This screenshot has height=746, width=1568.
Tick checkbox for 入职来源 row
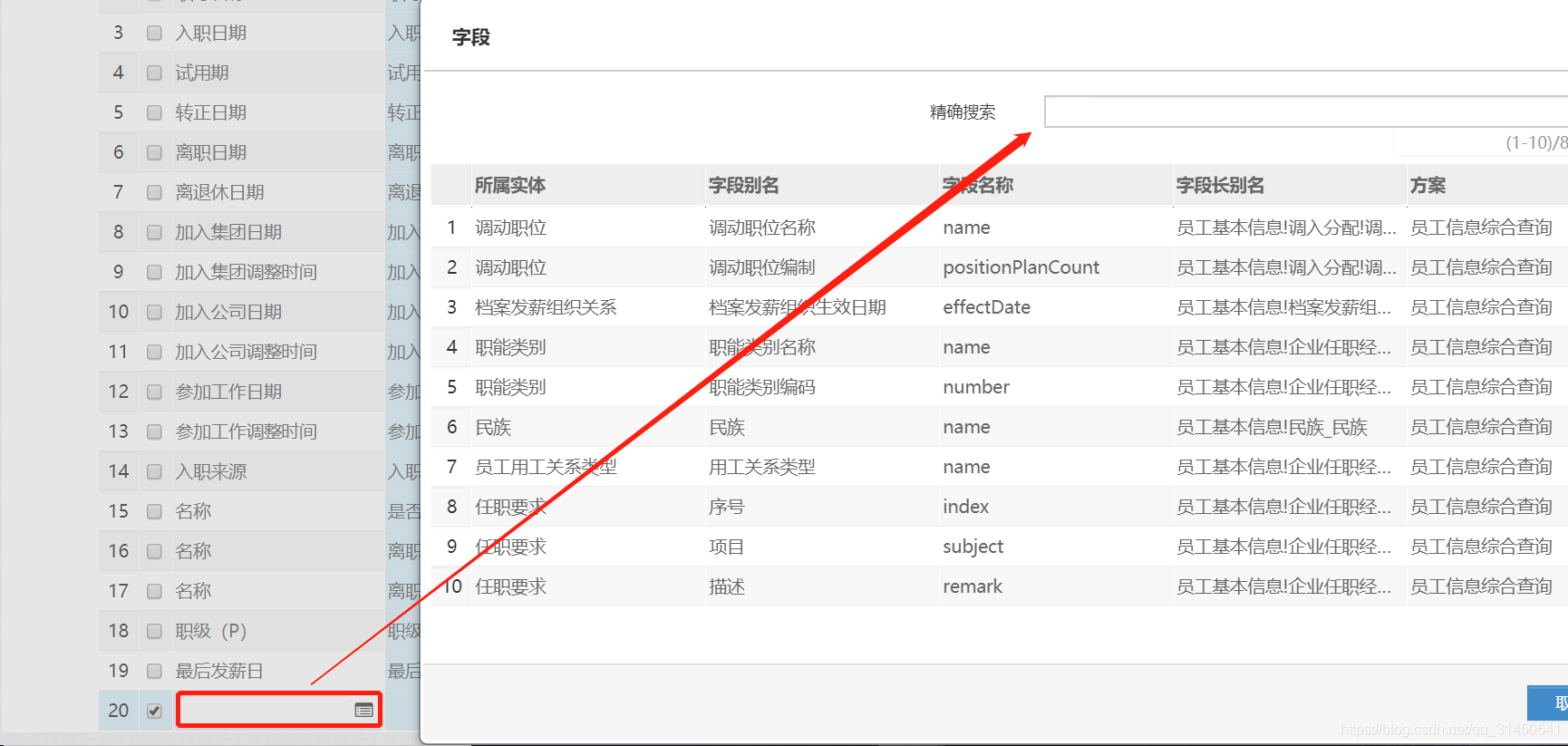[154, 471]
